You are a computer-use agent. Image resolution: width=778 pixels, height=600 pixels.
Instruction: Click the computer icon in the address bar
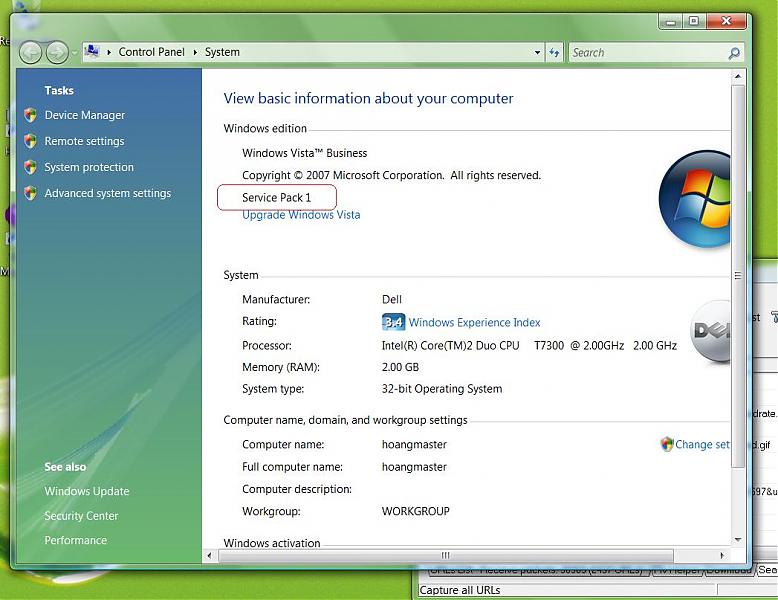click(x=92, y=52)
